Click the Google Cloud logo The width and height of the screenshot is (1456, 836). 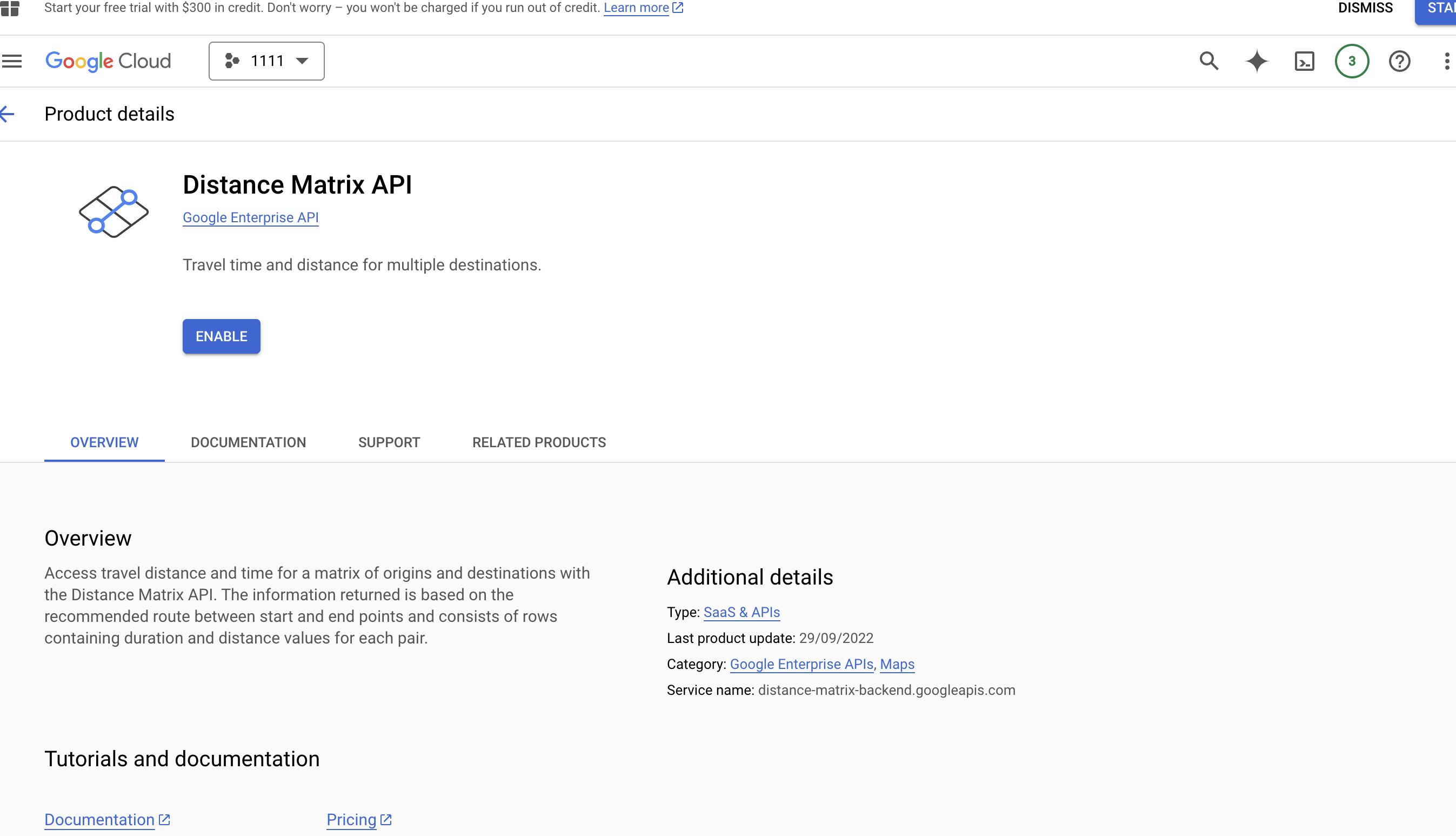pos(108,61)
